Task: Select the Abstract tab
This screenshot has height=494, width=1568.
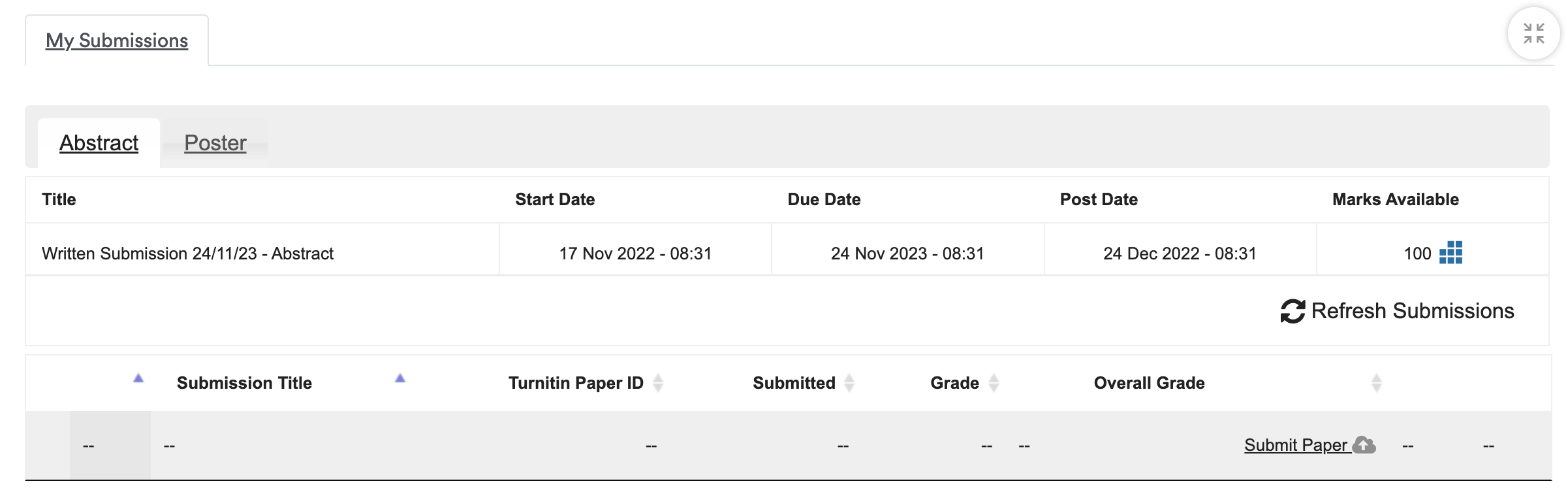Action: click(x=99, y=142)
